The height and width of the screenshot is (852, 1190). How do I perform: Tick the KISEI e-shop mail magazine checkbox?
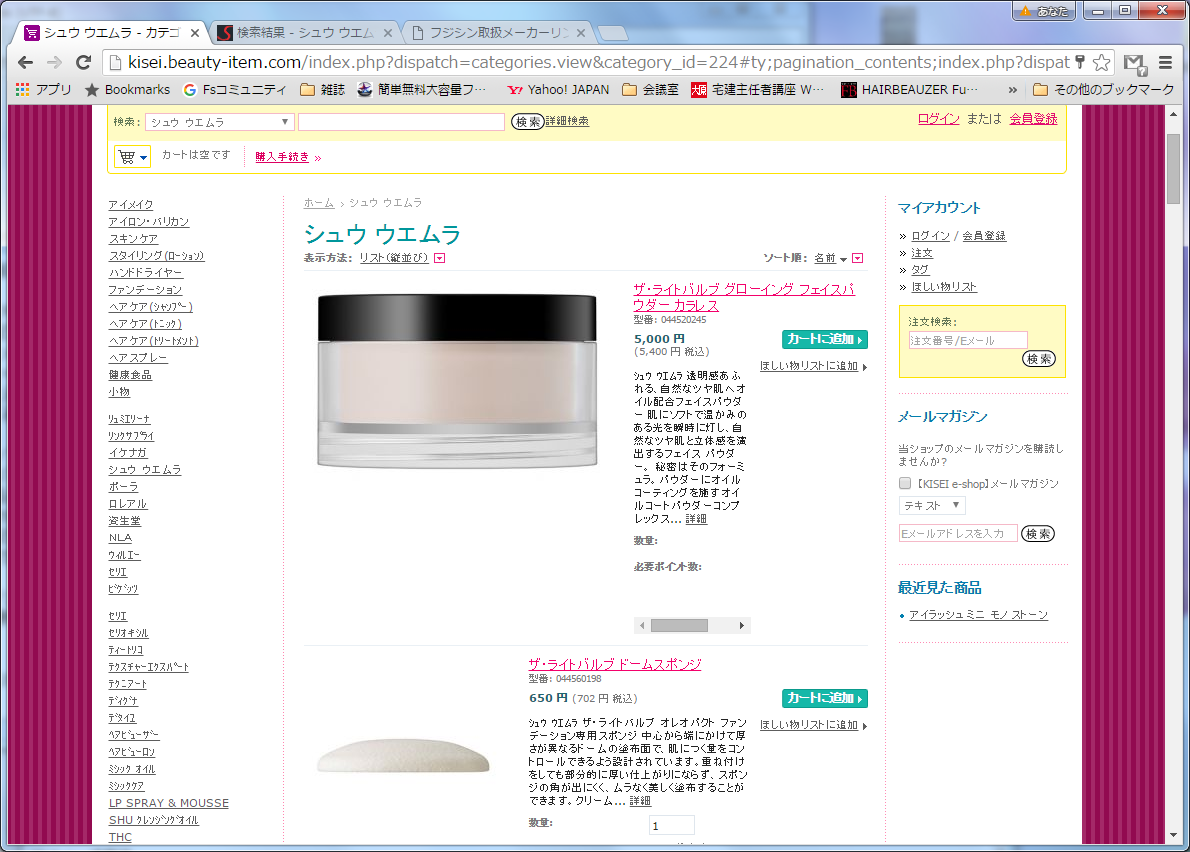pyautogui.click(x=905, y=484)
